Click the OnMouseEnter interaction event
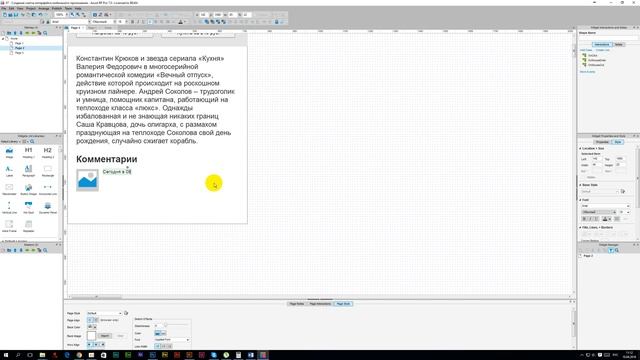The height and width of the screenshot is (360, 640). pos(597,60)
